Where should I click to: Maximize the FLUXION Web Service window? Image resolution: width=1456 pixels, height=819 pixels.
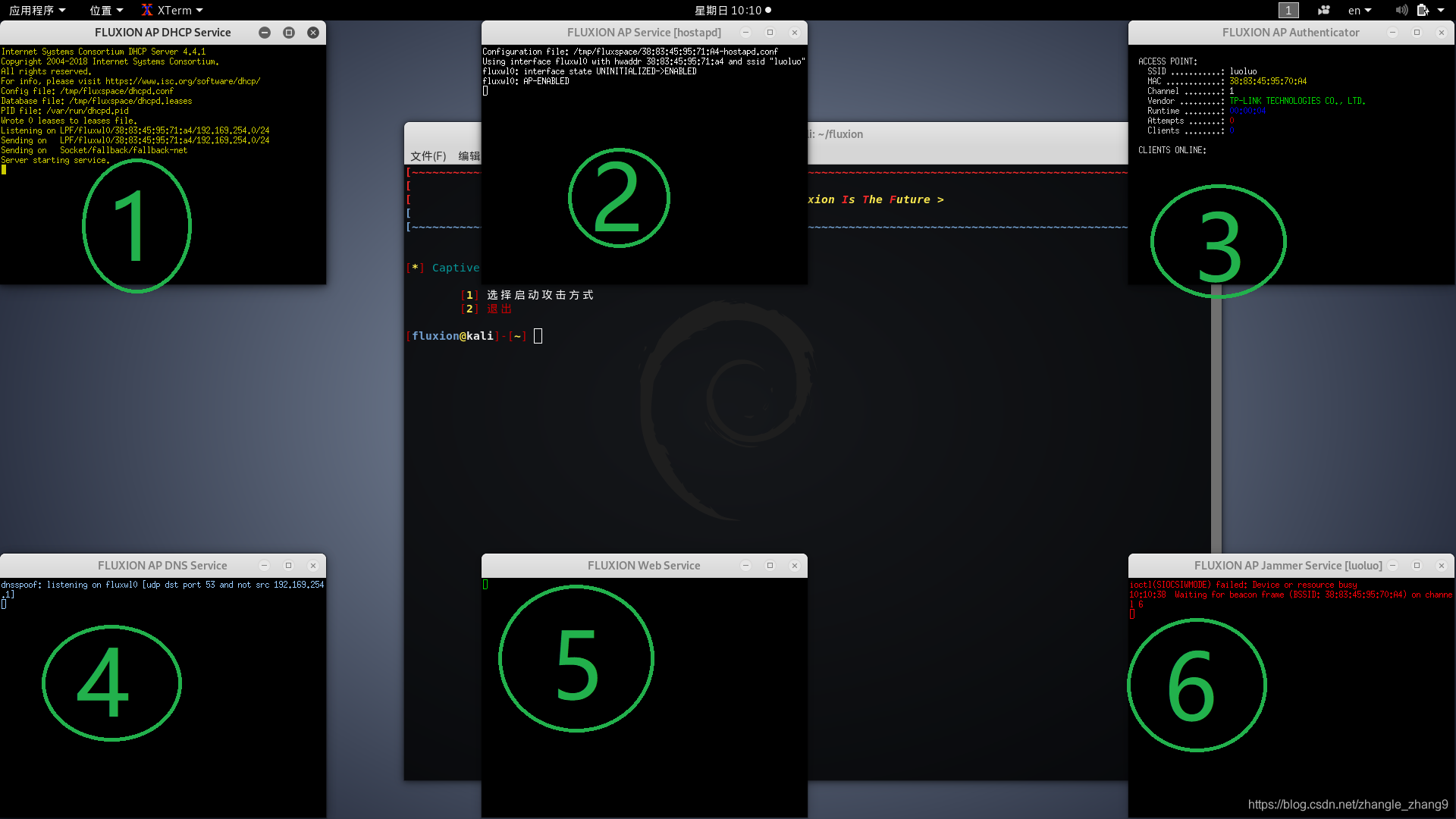pos(770,566)
